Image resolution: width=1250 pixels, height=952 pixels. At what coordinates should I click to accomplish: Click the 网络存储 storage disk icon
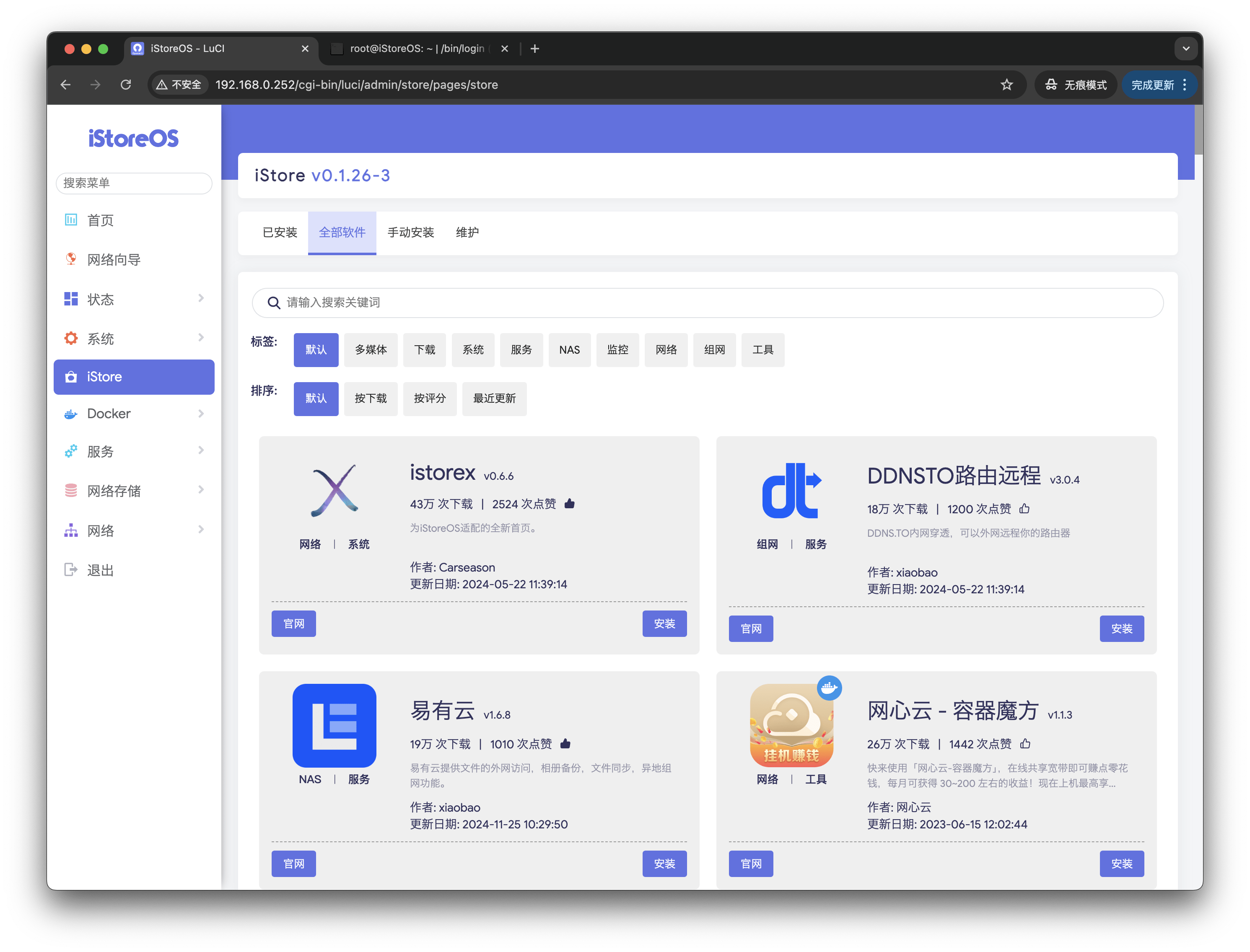pyautogui.click(x=71, y=491)
